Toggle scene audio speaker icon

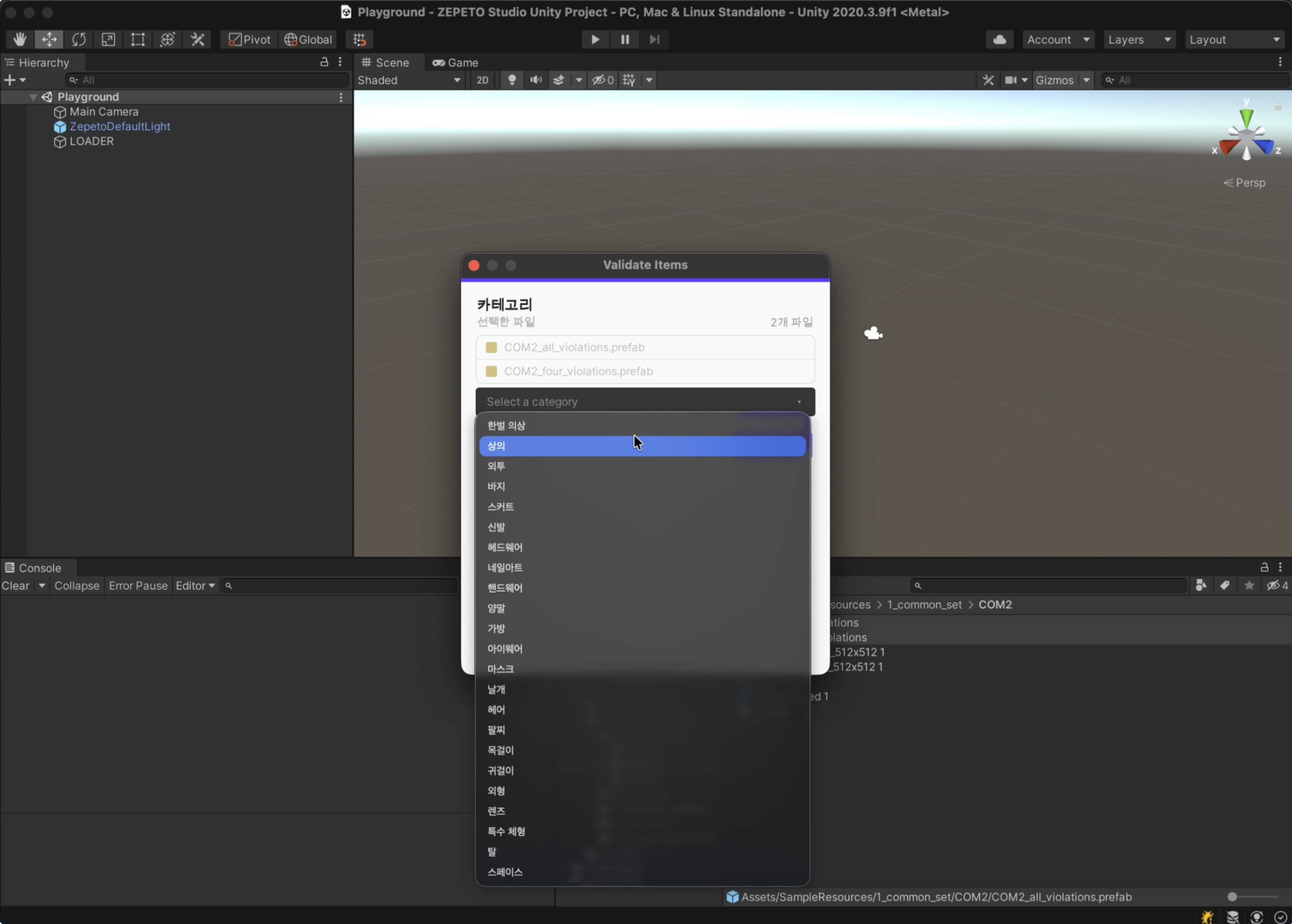[x=535, y=80]
